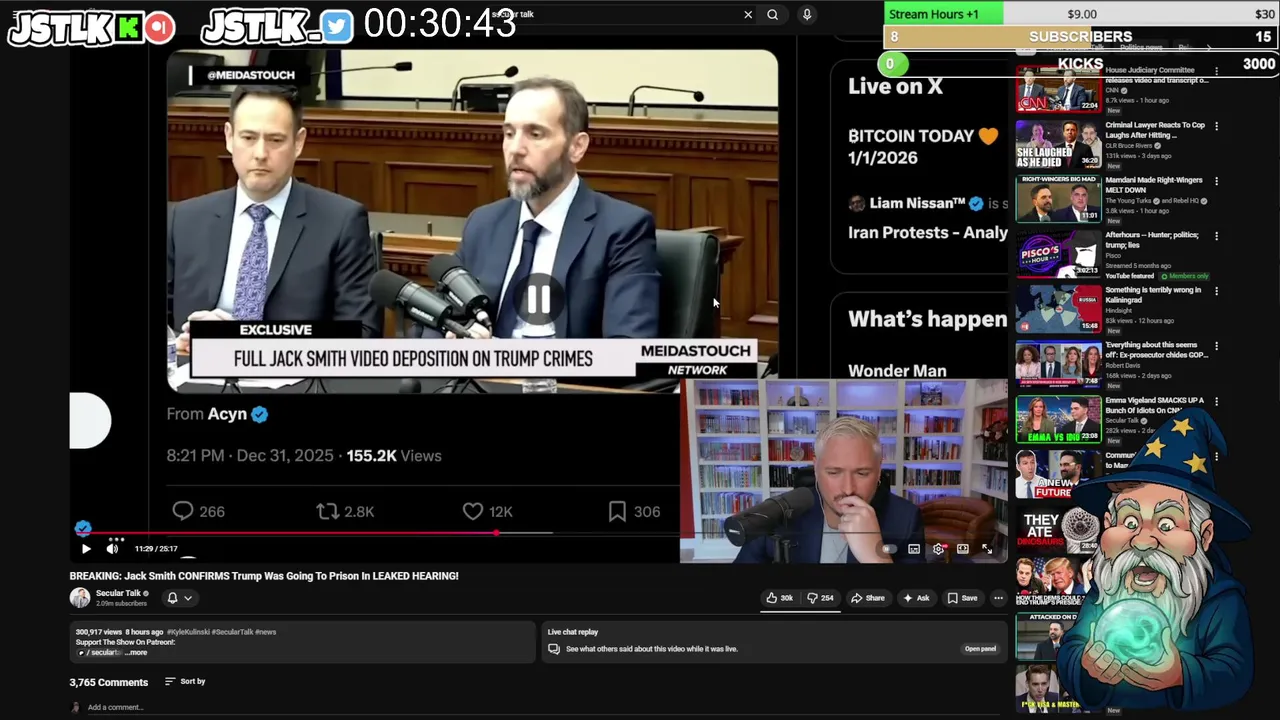Open the 'Emma vs Idiots' thumbnail

(1058, 419)
